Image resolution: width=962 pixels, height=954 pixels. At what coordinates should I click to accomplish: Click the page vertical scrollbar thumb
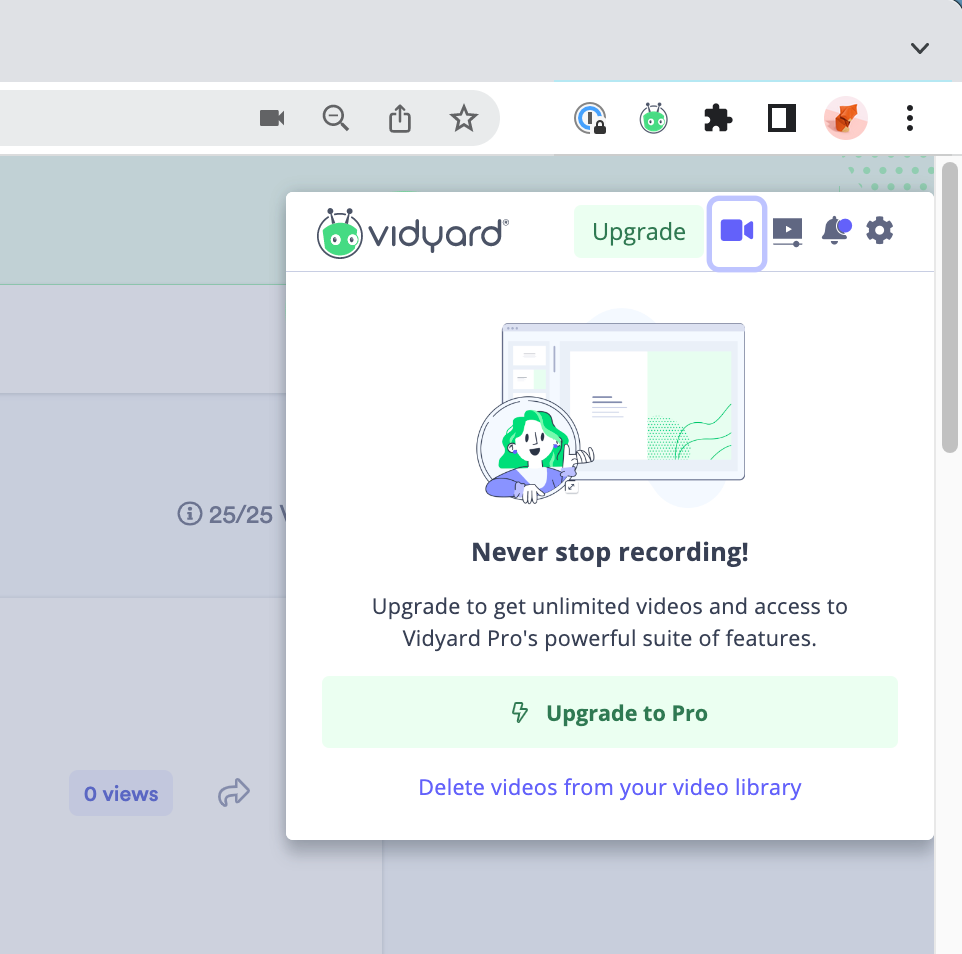(950, 307)
